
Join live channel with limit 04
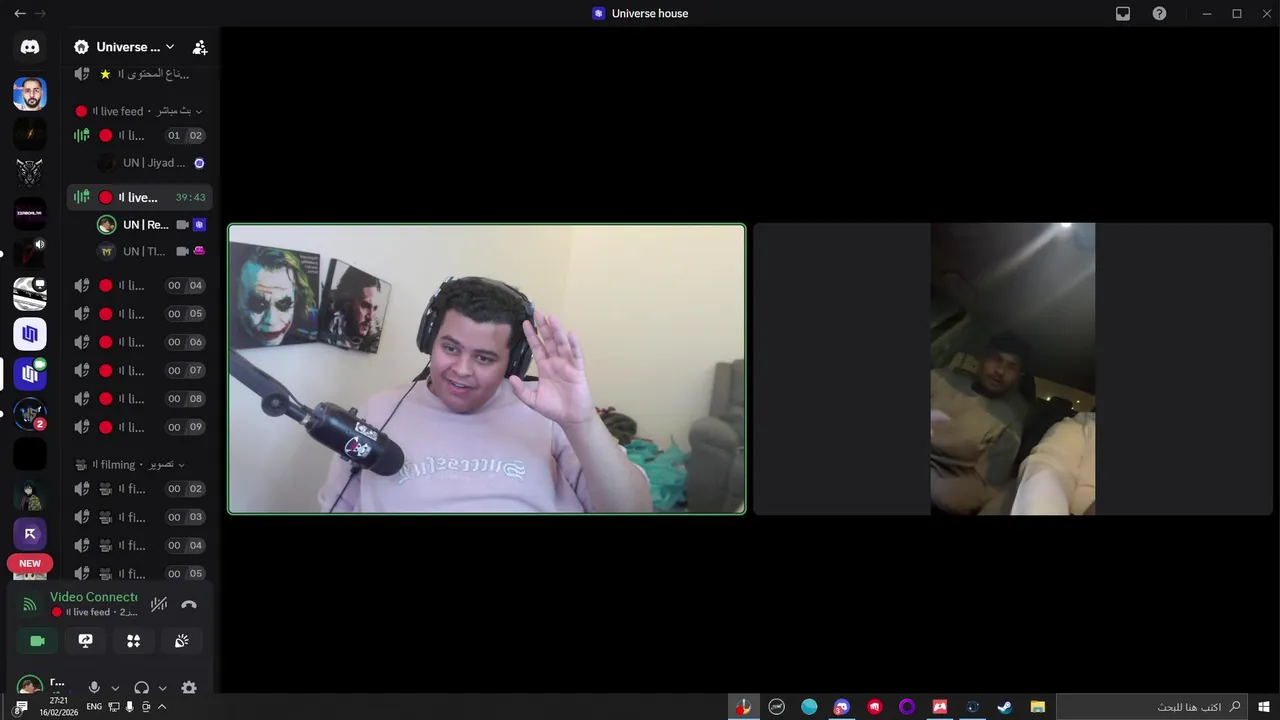click(x=139, y=286)
